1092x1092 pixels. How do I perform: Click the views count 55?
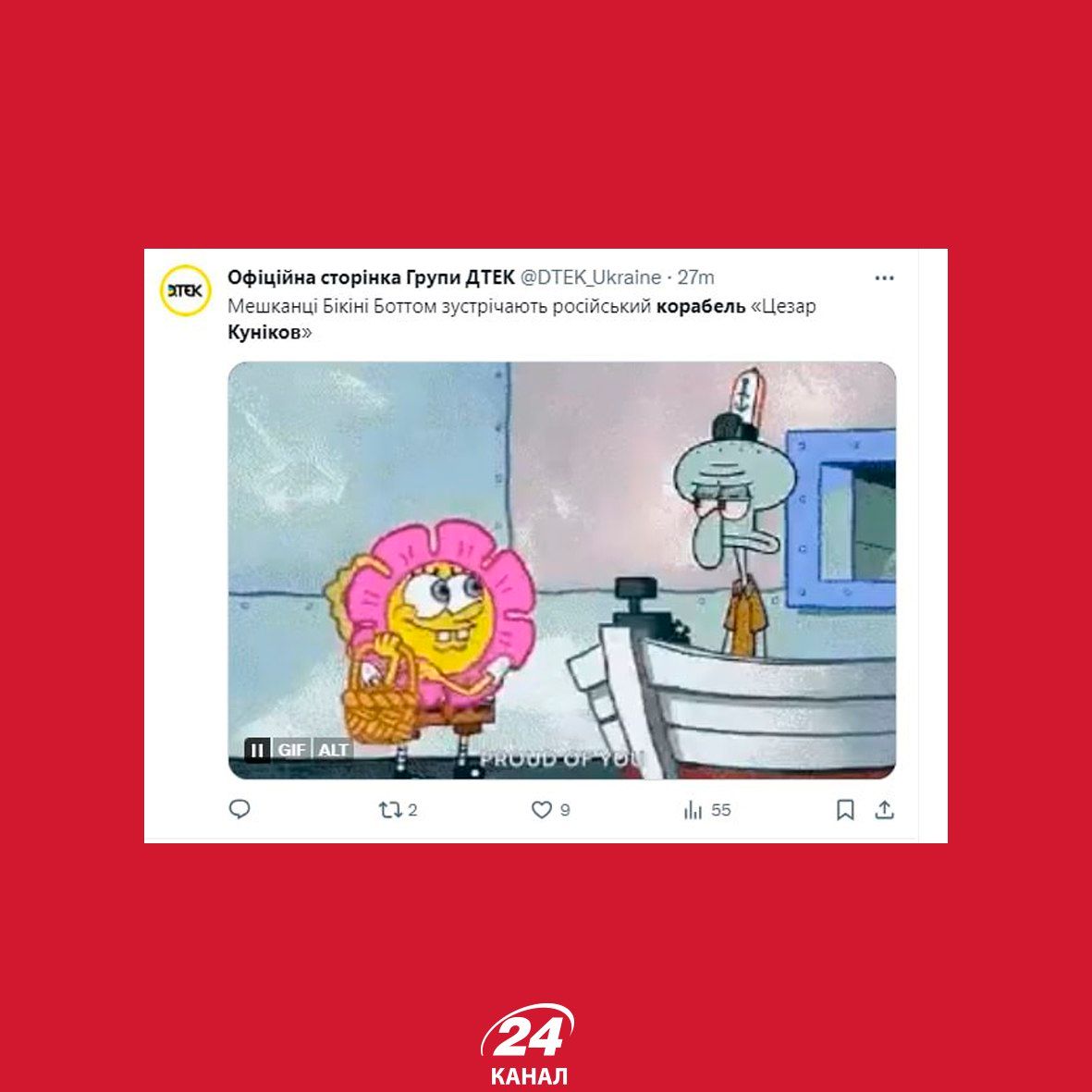[721, 810]
